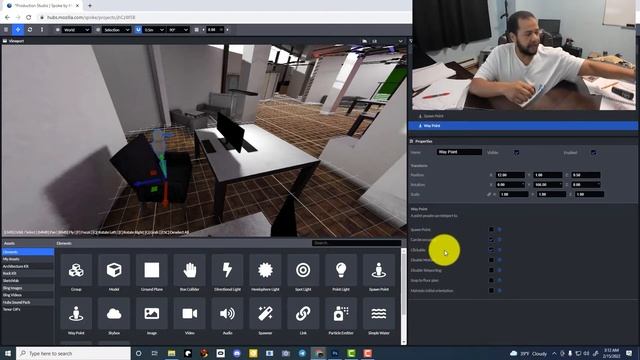This screenshot has width=640, height=360.
Task: Toggle the Enabled checkbox
Action: [x=593, y=153]
